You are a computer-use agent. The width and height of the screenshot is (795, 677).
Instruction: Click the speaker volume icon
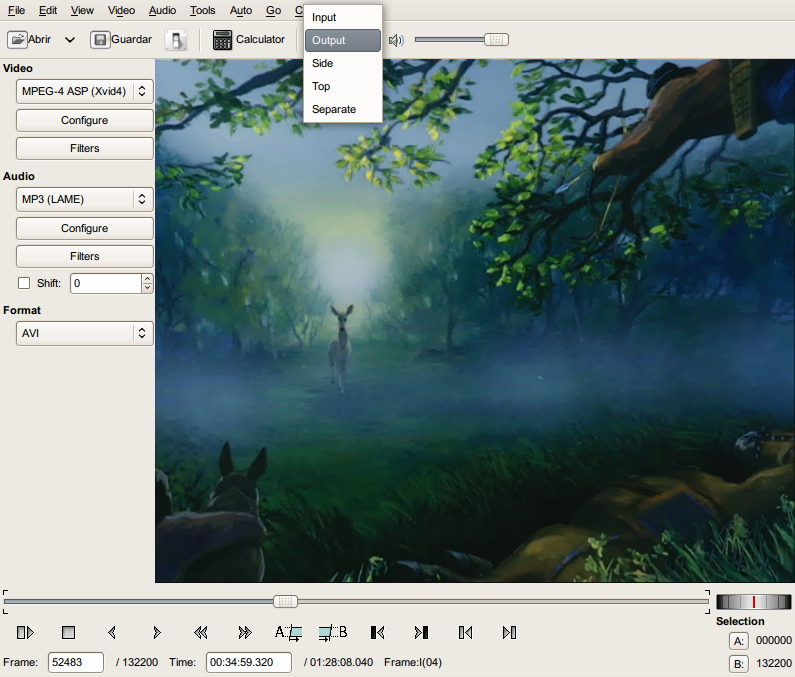[x=396, y=40]
